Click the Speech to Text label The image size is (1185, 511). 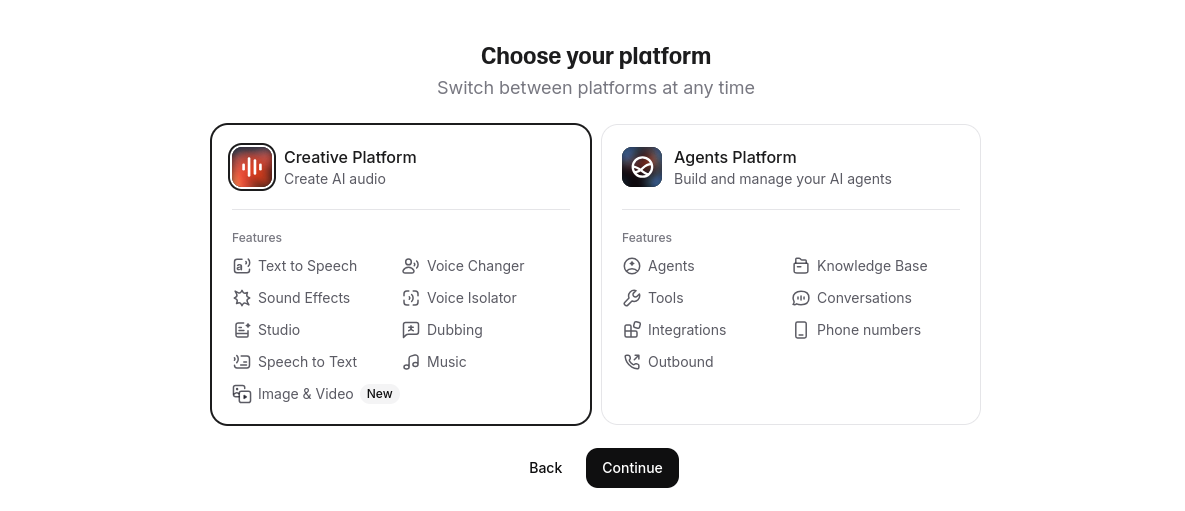click(307, 362)
